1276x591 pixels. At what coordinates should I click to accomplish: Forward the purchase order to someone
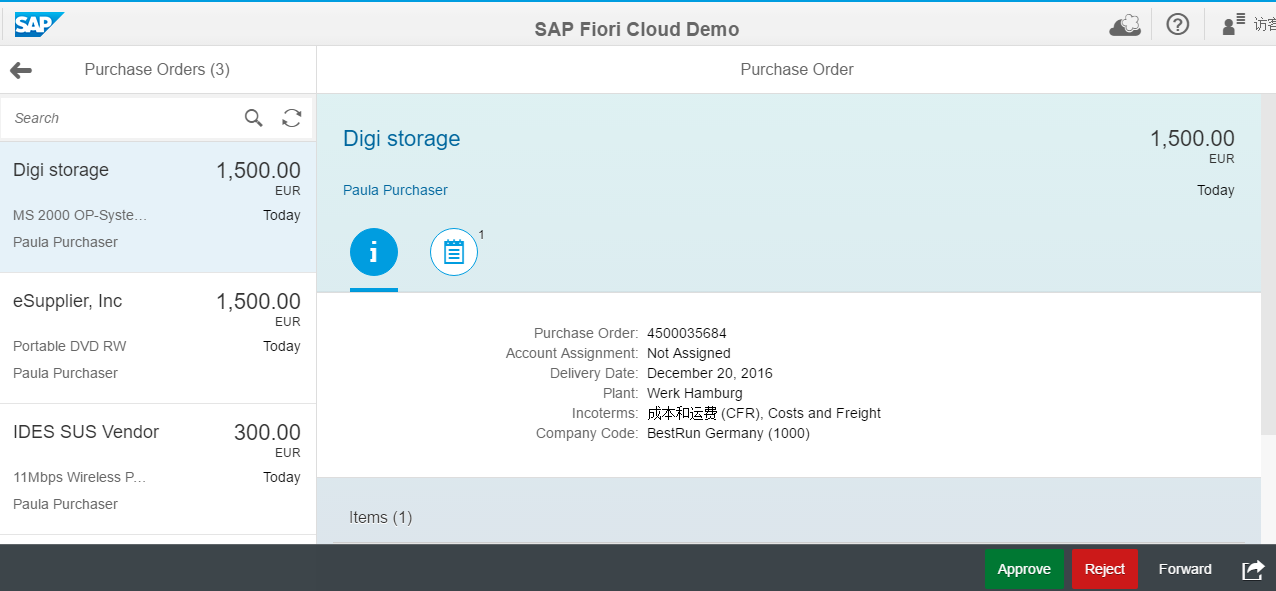[1184, 568]
